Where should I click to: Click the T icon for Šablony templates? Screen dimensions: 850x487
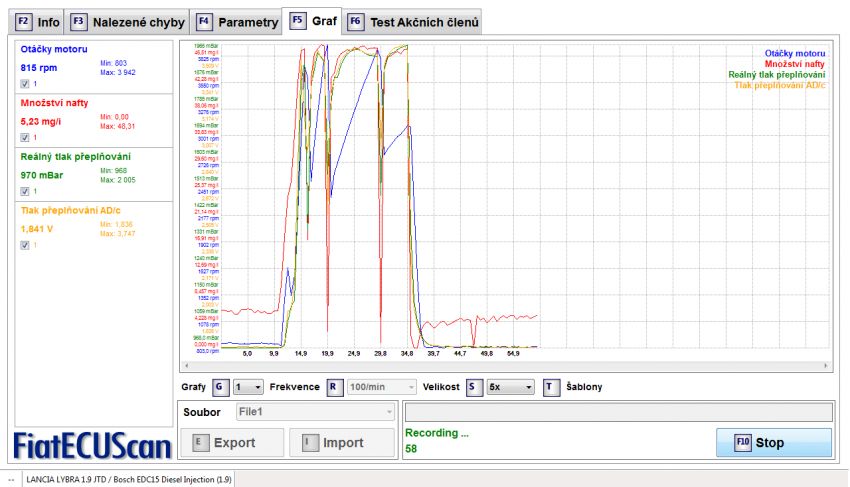(551, 387)
